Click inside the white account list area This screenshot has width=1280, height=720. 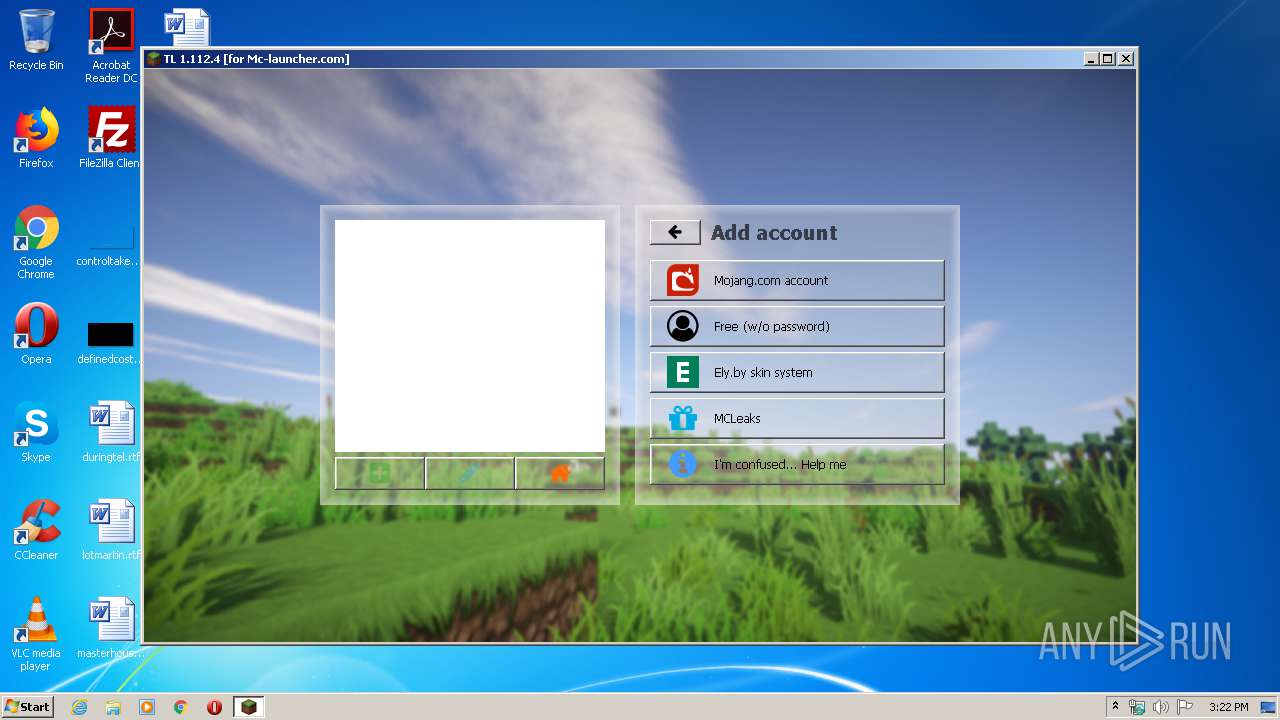[470, 336]
